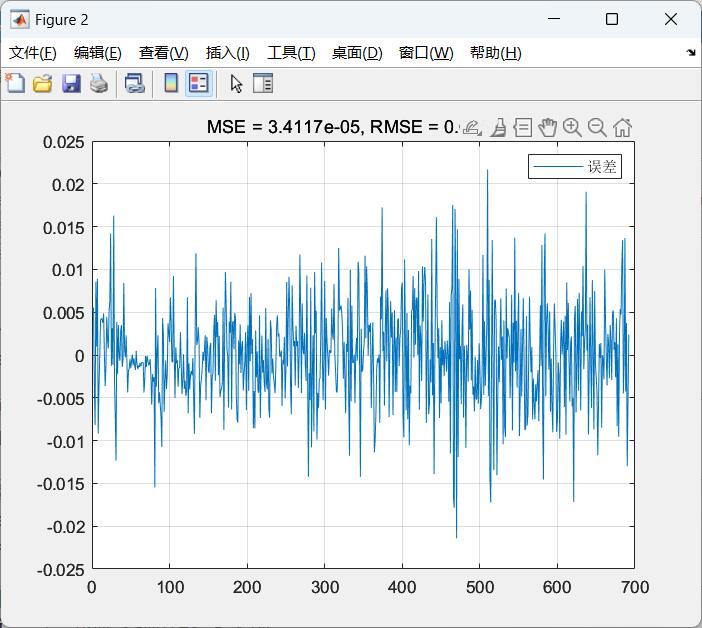The width and height of the screenshot is (702, 628).
Task: Click the MSE plot title text
Action: tap(330, 127)
